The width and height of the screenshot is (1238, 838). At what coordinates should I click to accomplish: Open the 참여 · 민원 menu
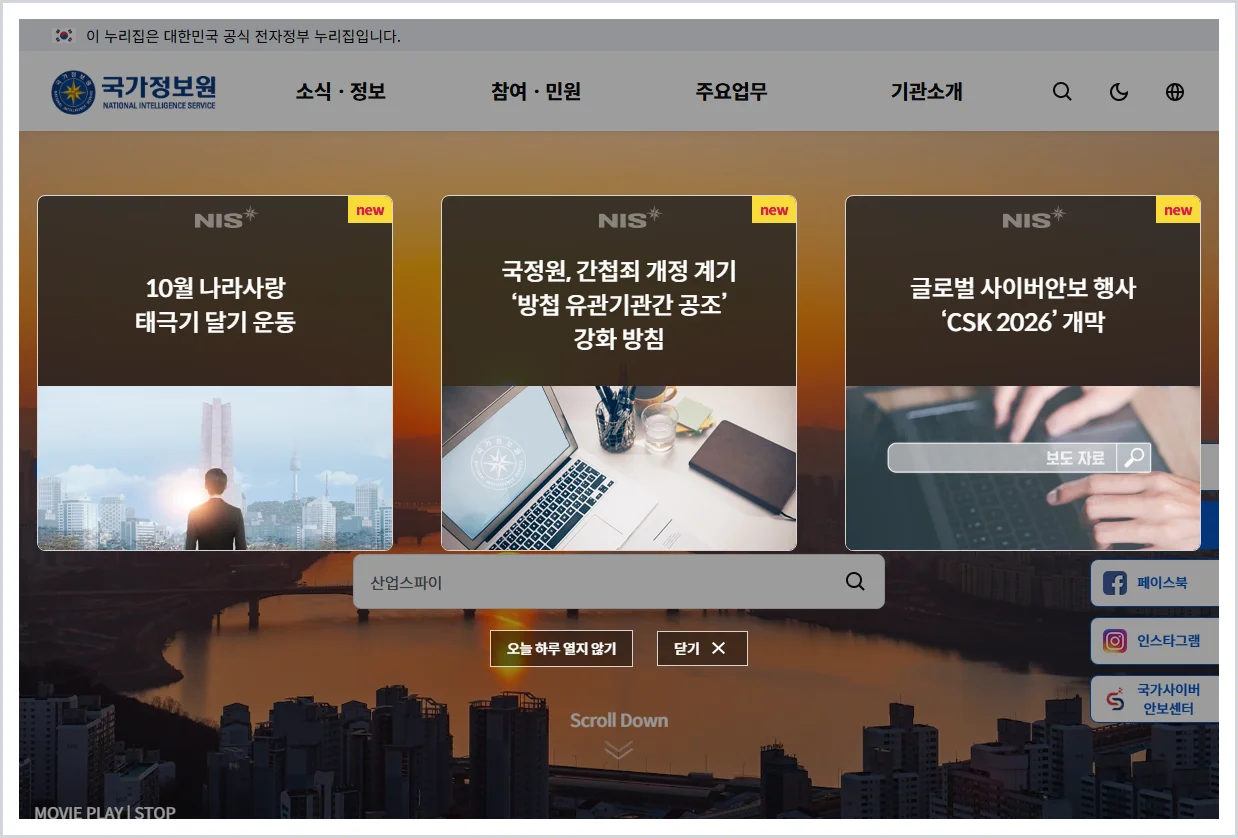(536, 92)
